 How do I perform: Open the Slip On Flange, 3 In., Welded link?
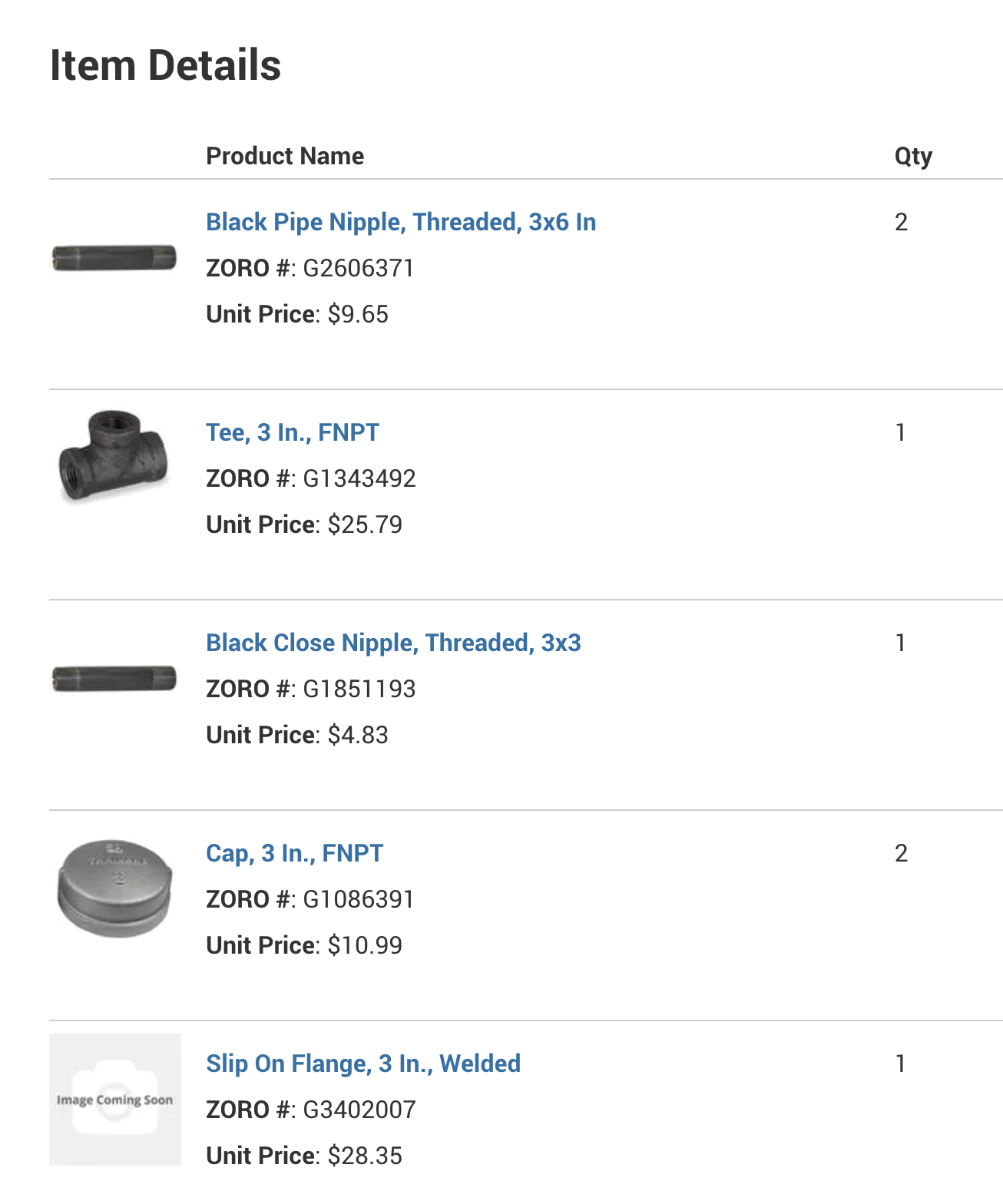tap(362, 1063)
